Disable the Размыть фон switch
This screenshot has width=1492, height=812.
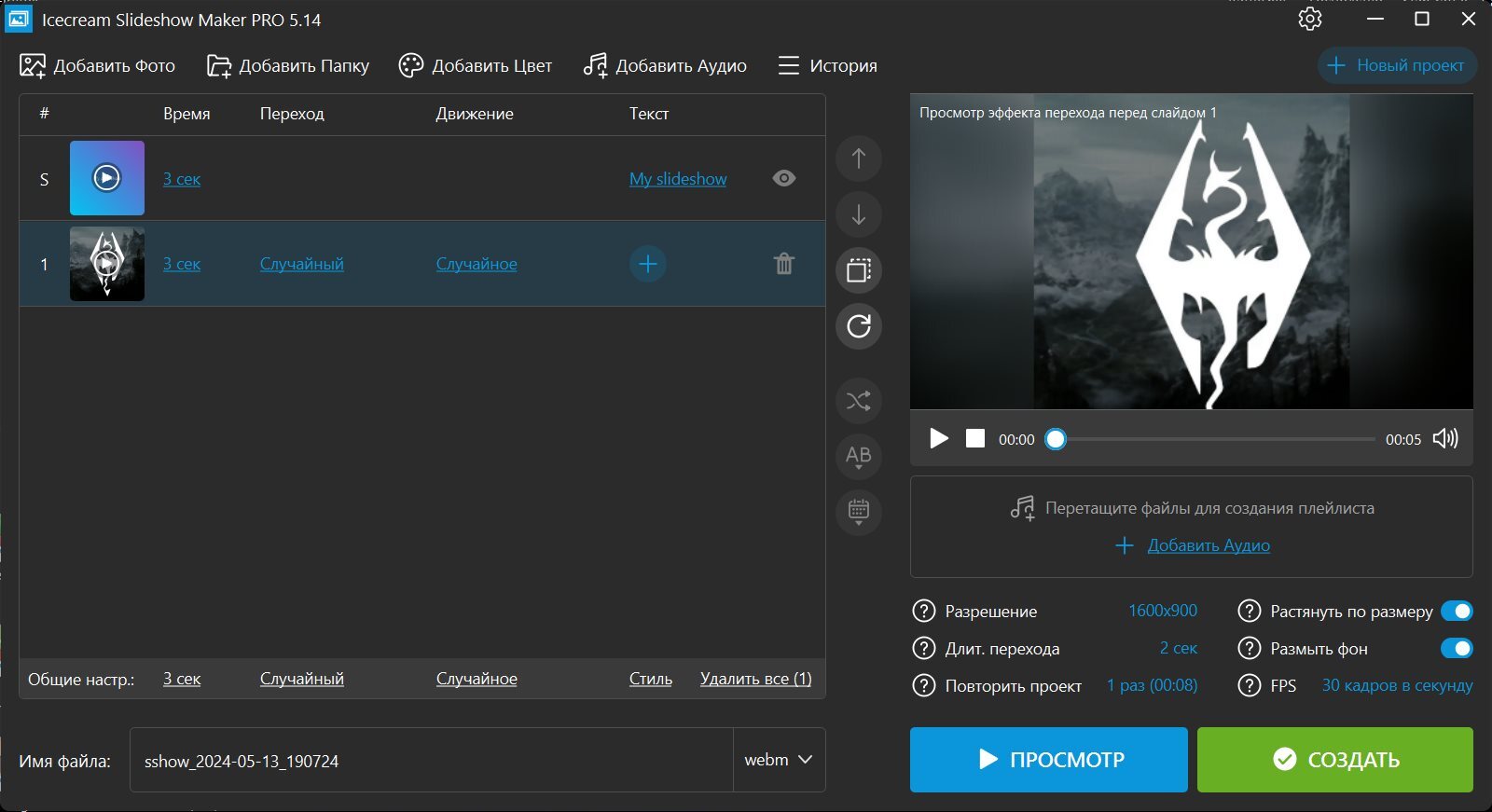1457,648
